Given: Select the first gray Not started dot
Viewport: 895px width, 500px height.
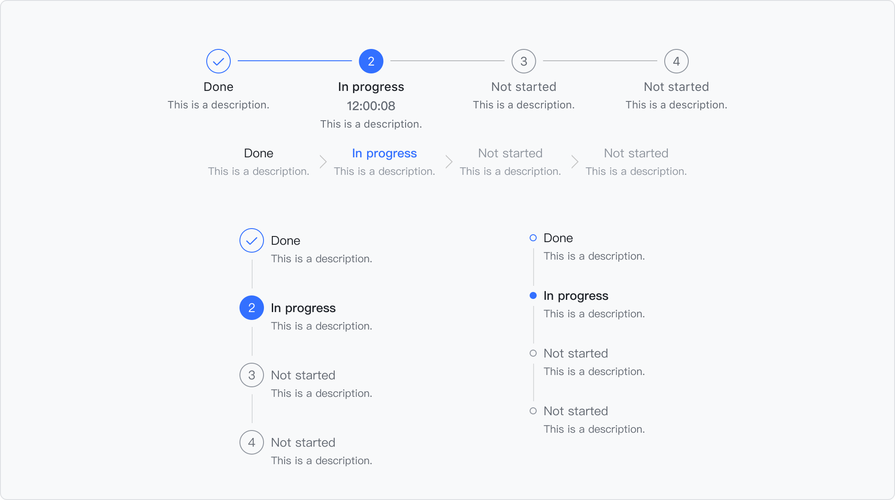Looking at the screenshot, I should point(533,353).
